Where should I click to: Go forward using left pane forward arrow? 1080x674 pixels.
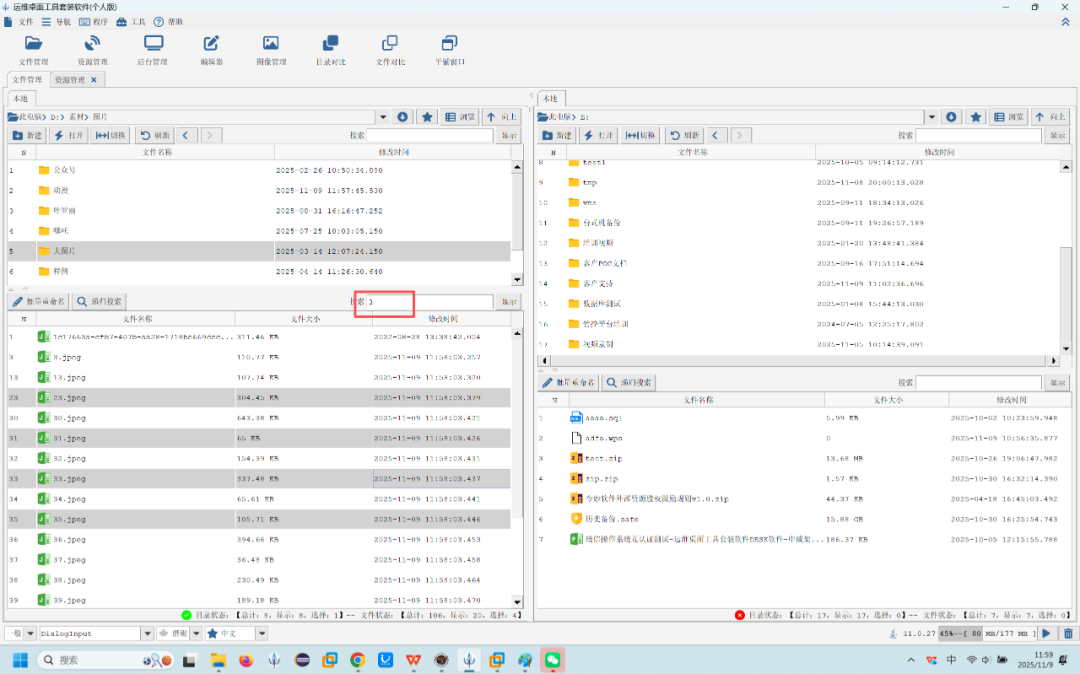pos(211,136)
